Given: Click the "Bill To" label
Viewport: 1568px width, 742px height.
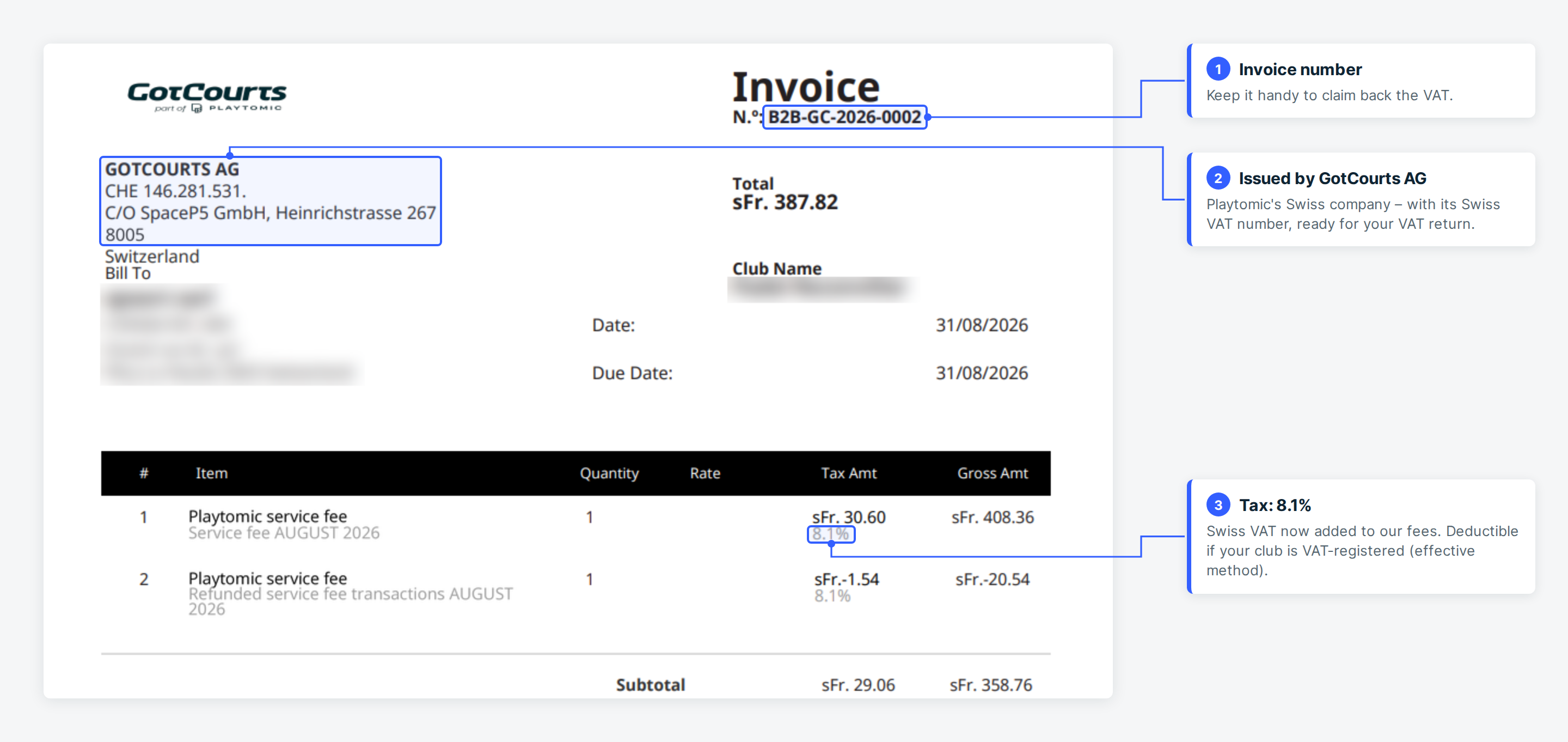Looking at the screenshot, I should point(128,273).
